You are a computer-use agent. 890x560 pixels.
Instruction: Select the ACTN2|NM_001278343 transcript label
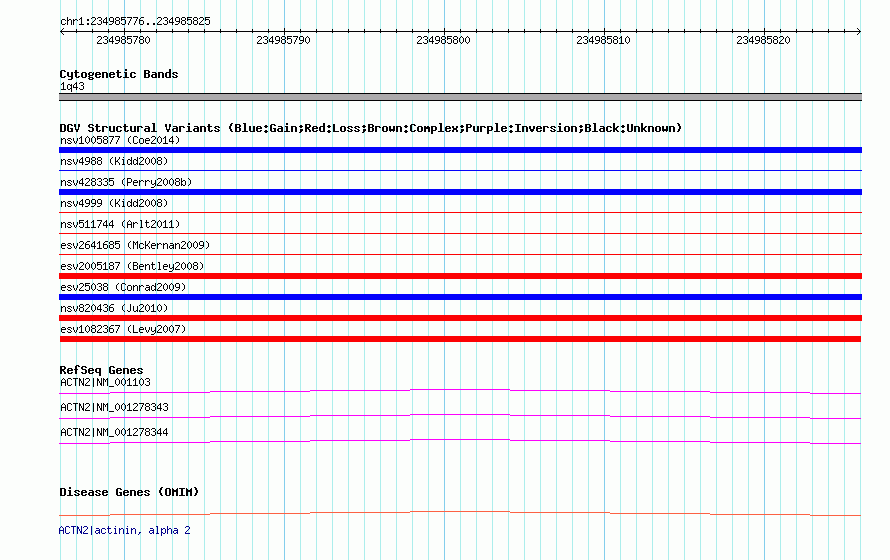[114, 407]
